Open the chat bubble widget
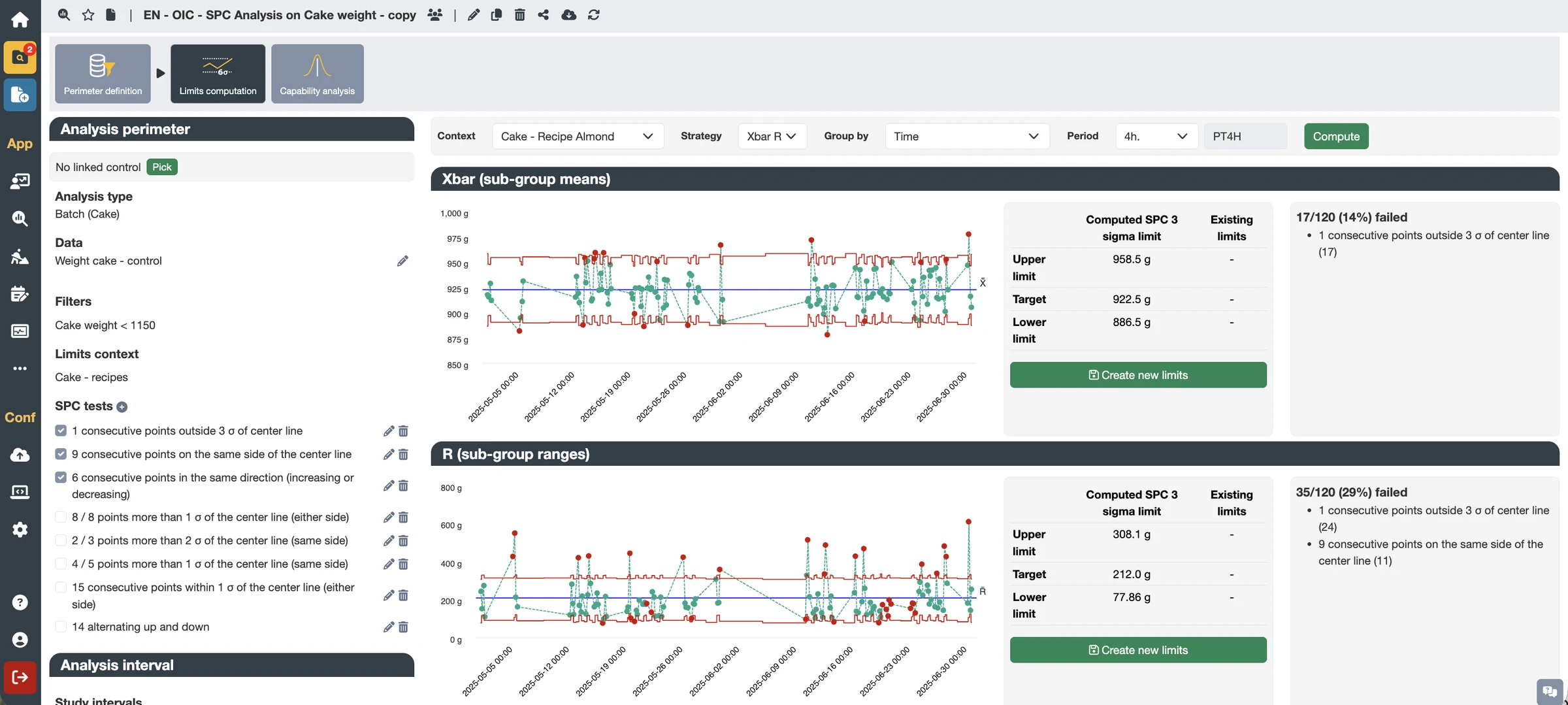The height and width of the screenshot is (705, 1568). 1550,691
